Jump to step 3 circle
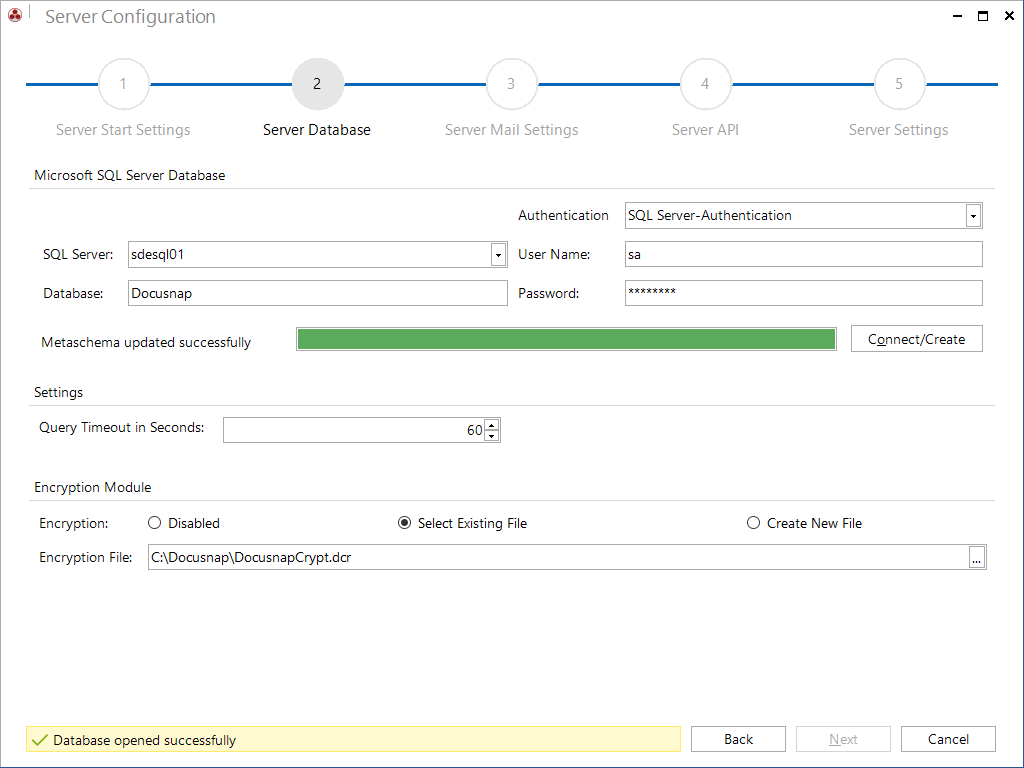Viewport: 1024px width, 768px height. (x=511, y=84)
